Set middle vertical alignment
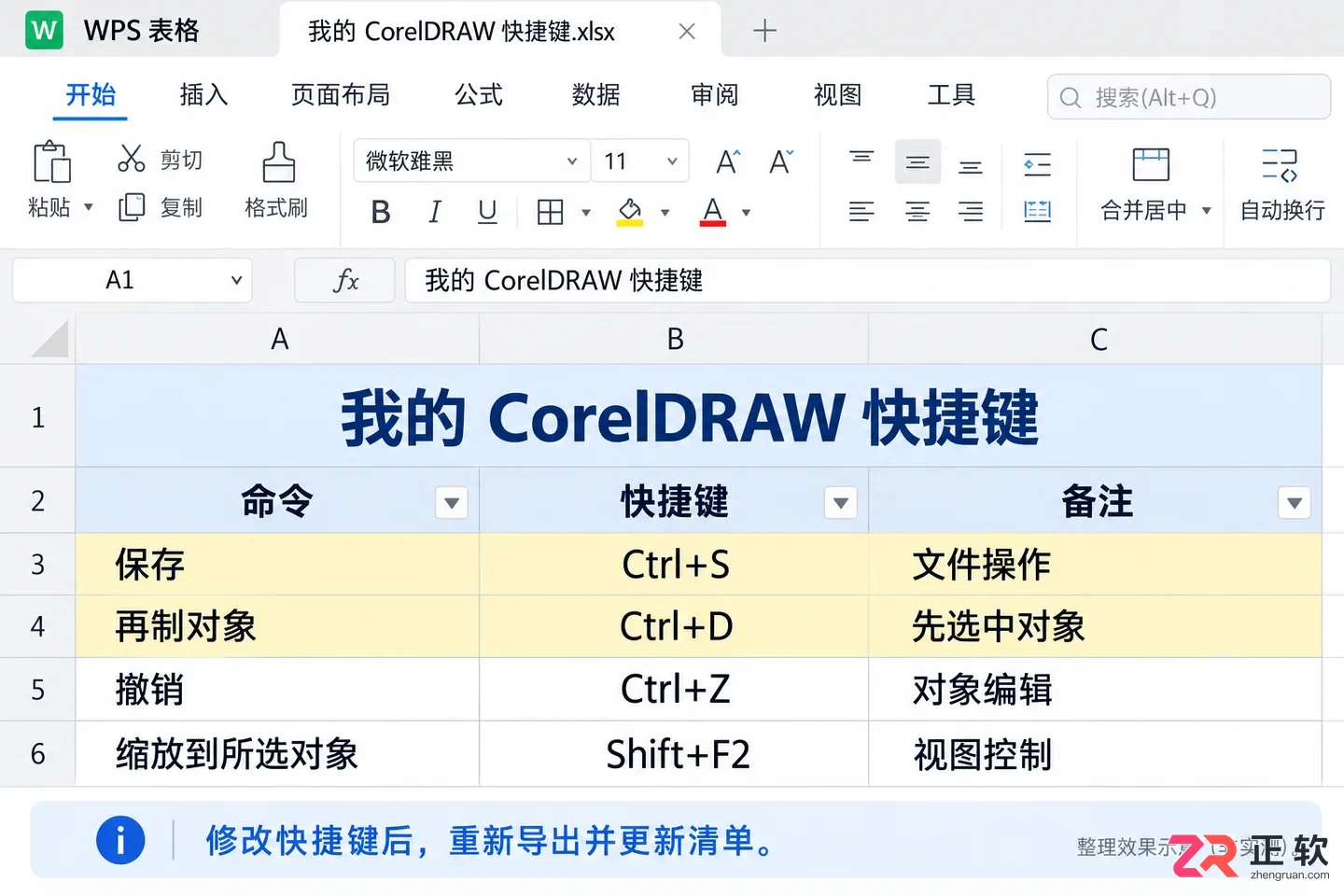The height and width of the screenshot is (896, 1344). point(917,162)
